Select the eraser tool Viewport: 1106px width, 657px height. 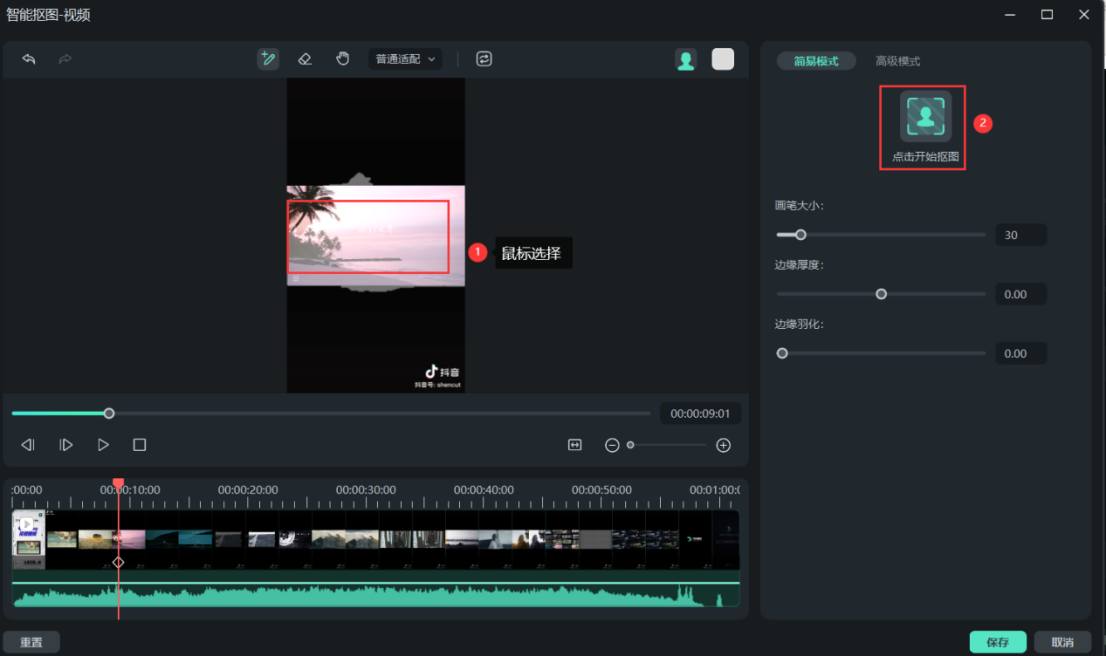click(305, 59)
